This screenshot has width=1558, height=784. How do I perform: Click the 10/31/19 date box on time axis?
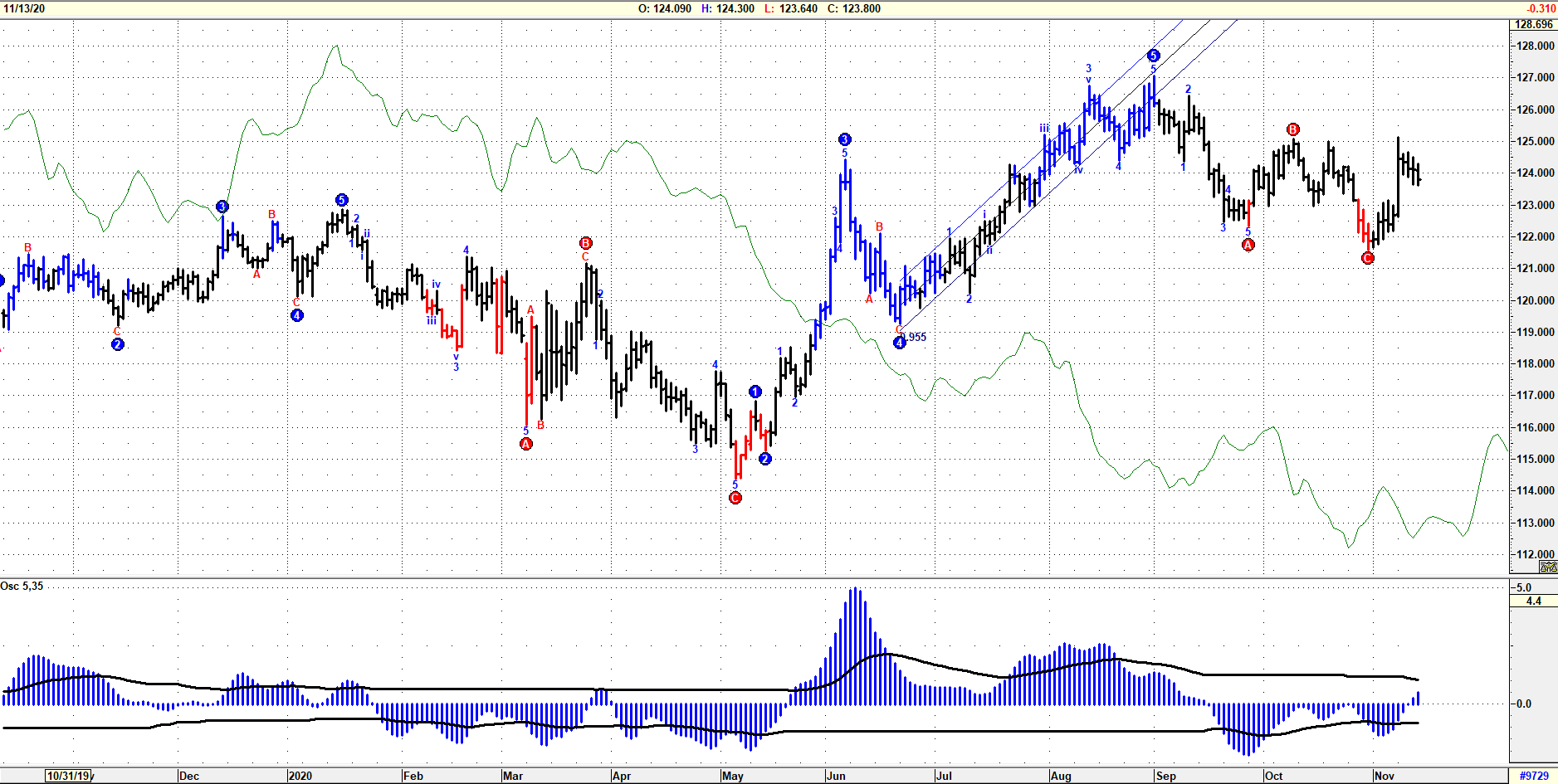(x=68, y=776)
